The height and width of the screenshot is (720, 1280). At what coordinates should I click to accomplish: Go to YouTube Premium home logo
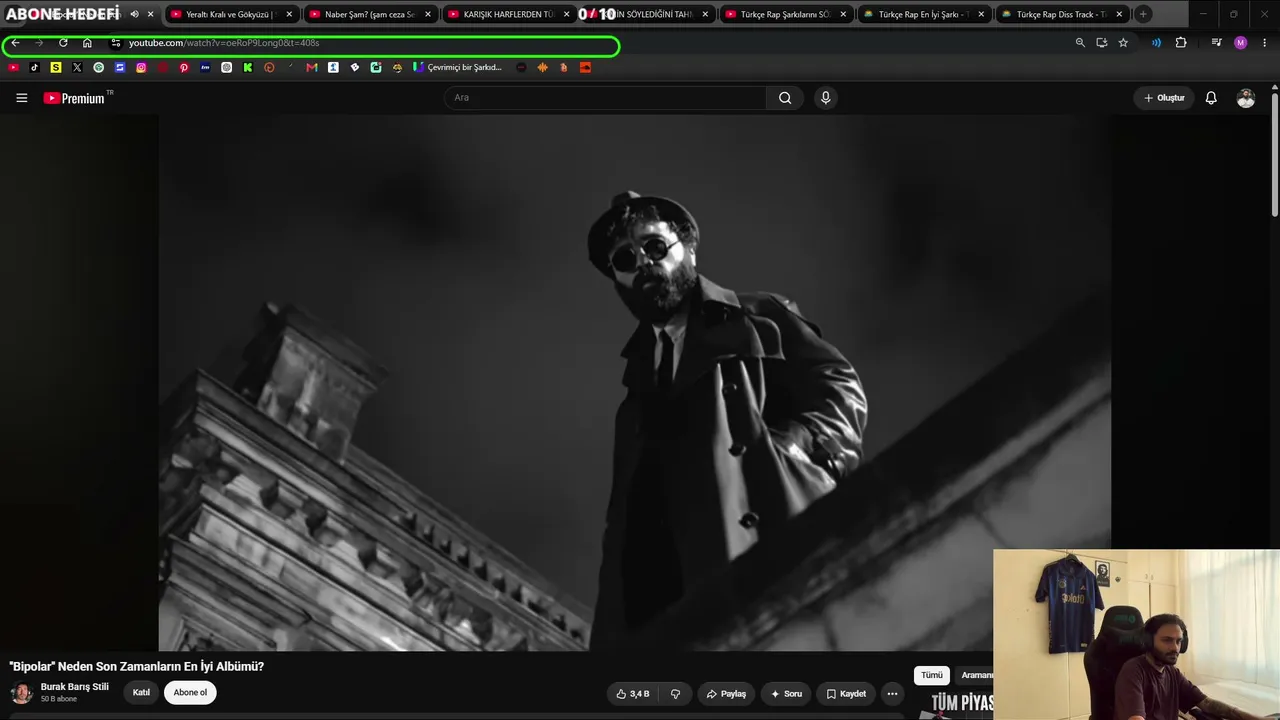(74, 98)
